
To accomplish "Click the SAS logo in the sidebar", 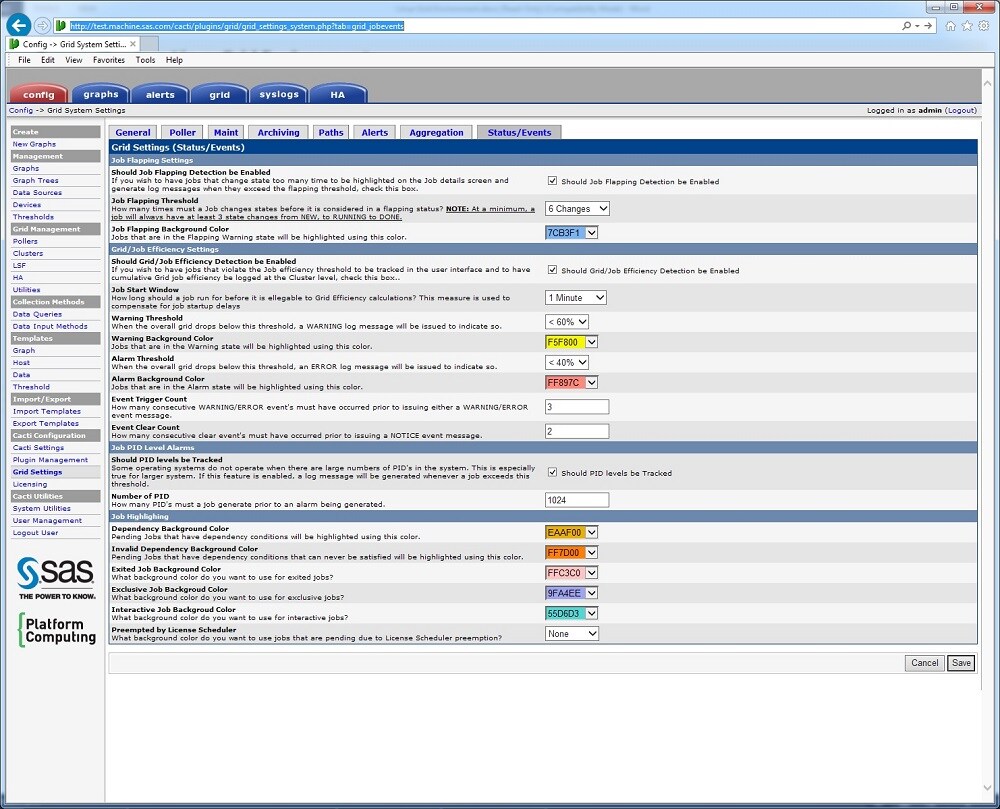I will pyautogui.click(x=55, y=571).
